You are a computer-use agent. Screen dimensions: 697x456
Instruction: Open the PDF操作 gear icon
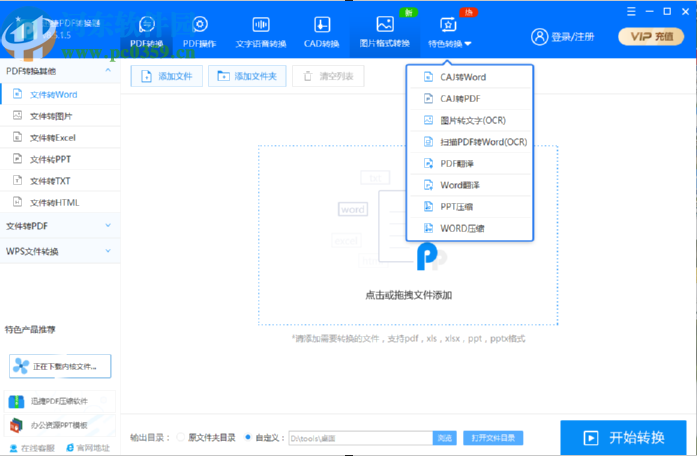point(200,24)
